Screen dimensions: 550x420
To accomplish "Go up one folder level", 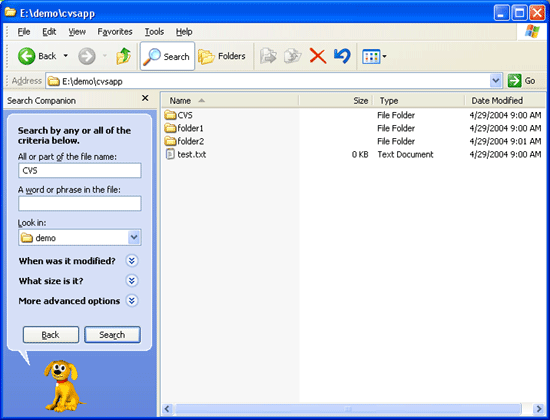I will click(123, 56).
